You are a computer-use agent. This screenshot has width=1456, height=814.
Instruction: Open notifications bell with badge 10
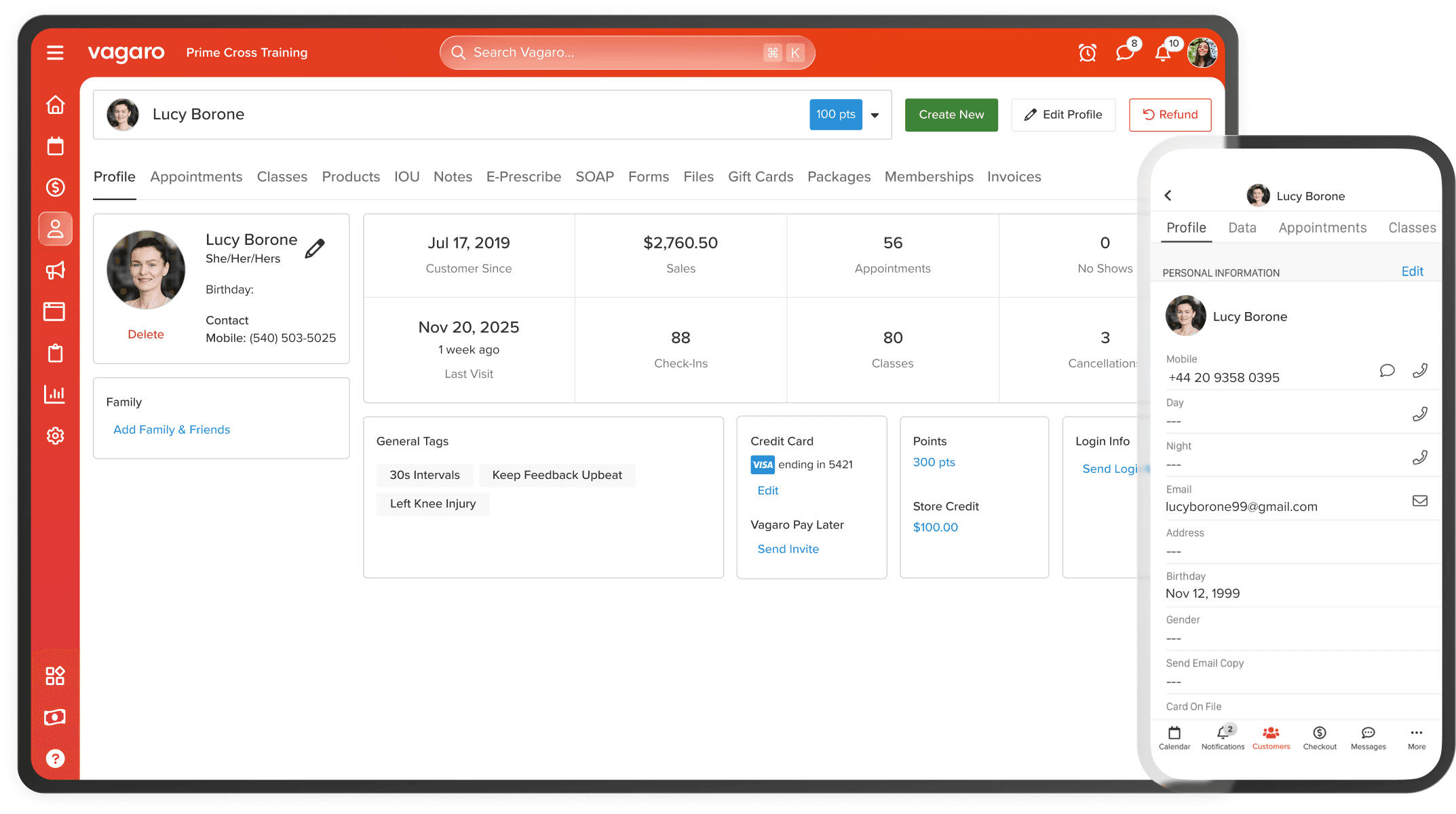pyautogui.click(x=1163, y=53)
